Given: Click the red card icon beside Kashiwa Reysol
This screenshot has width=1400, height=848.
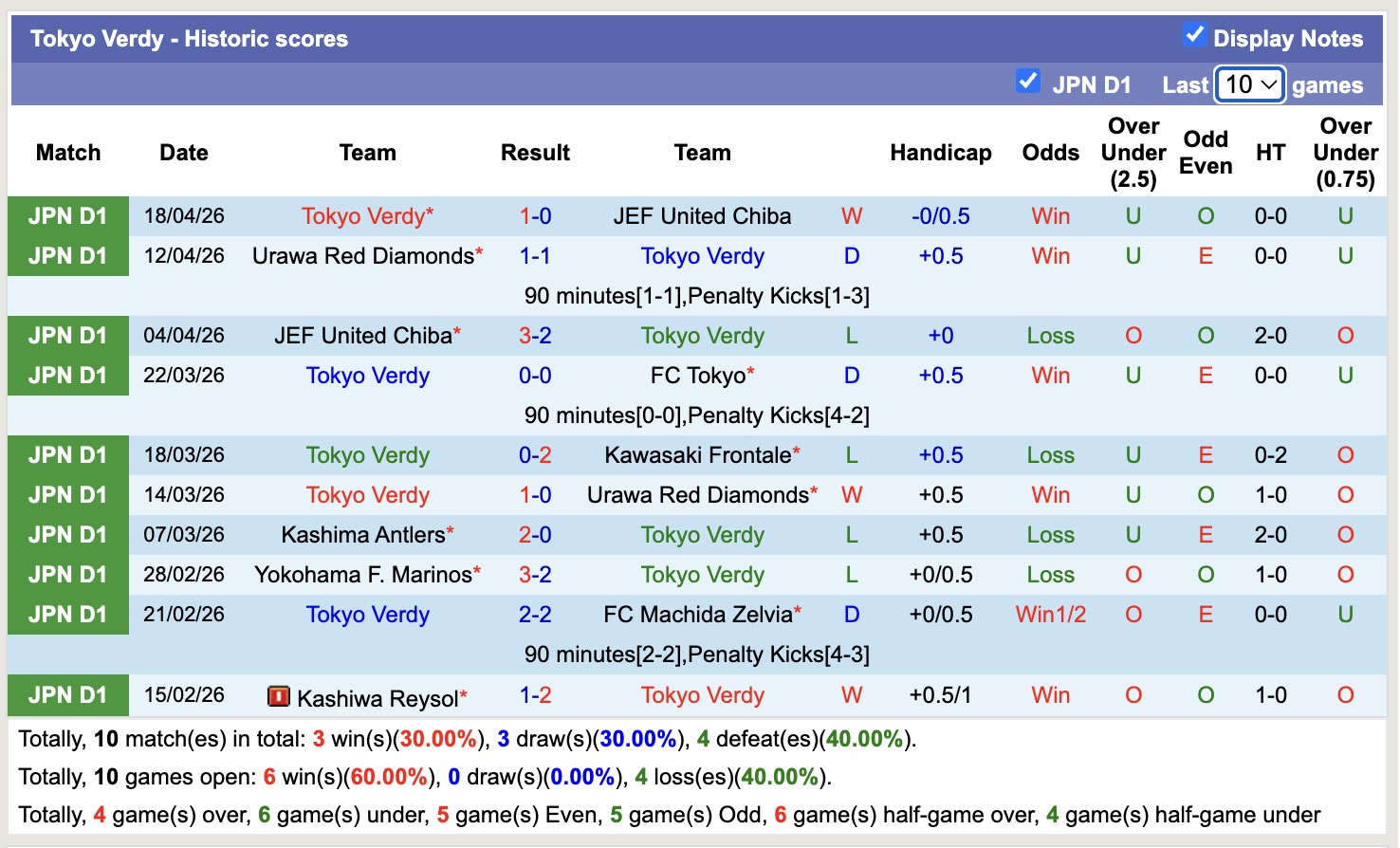Looking at the screenshot, I should tap(280, 696).
